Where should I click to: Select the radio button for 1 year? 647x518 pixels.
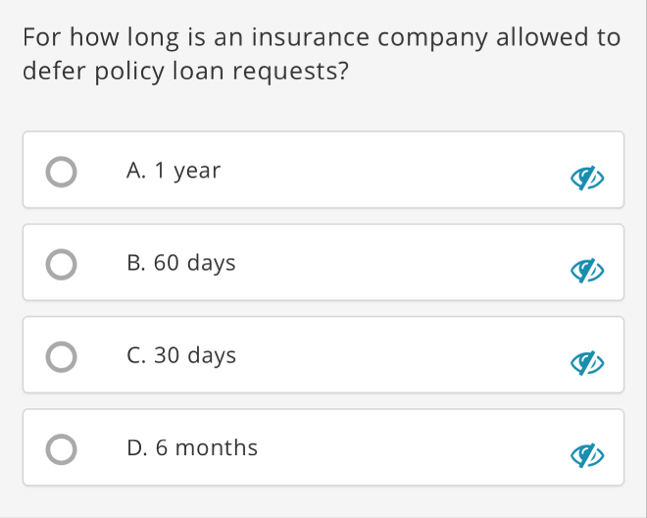61,172
